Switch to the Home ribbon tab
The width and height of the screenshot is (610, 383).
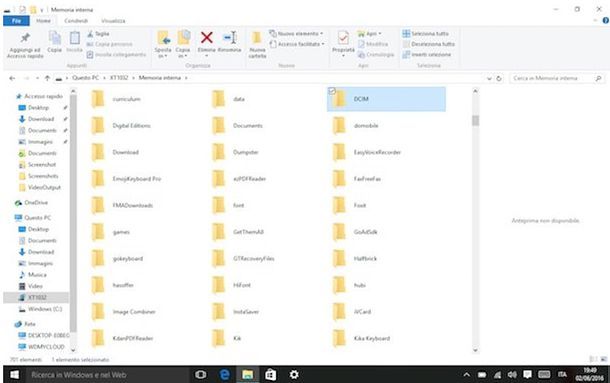(43, 21)
